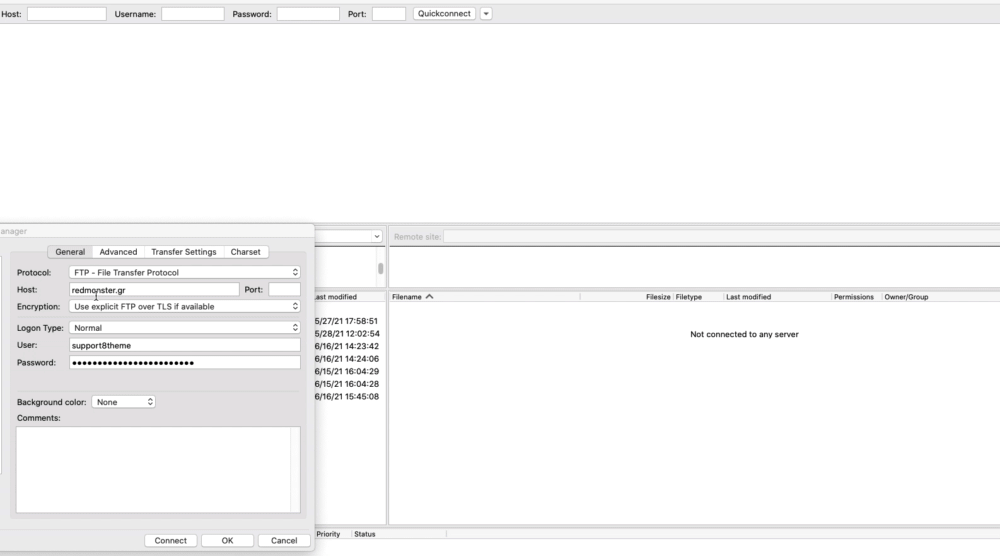
Task: Select local entry dated 6/16/21 15:45:08
Action: [x=346, y=397]
